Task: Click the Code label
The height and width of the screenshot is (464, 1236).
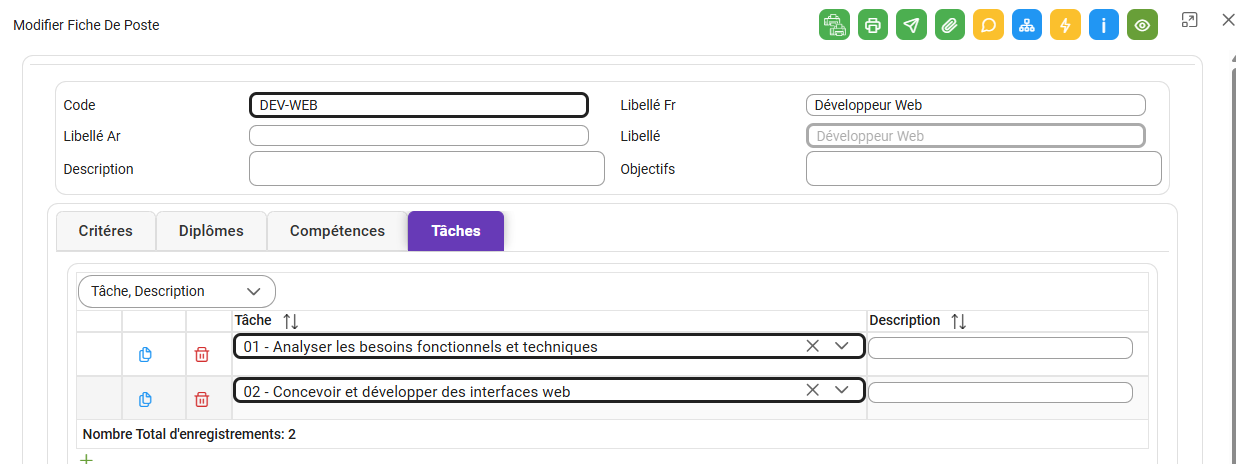Action: pos(79,105)
